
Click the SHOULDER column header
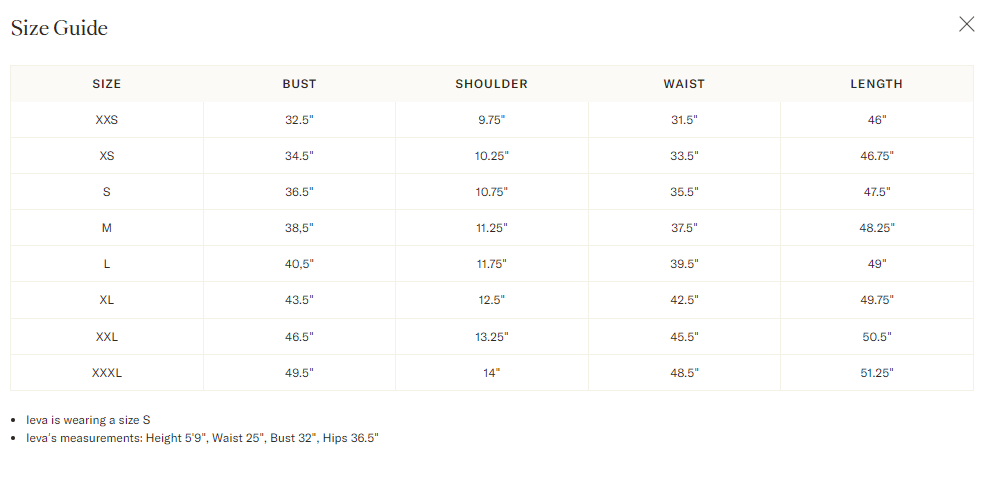(492, 84)
